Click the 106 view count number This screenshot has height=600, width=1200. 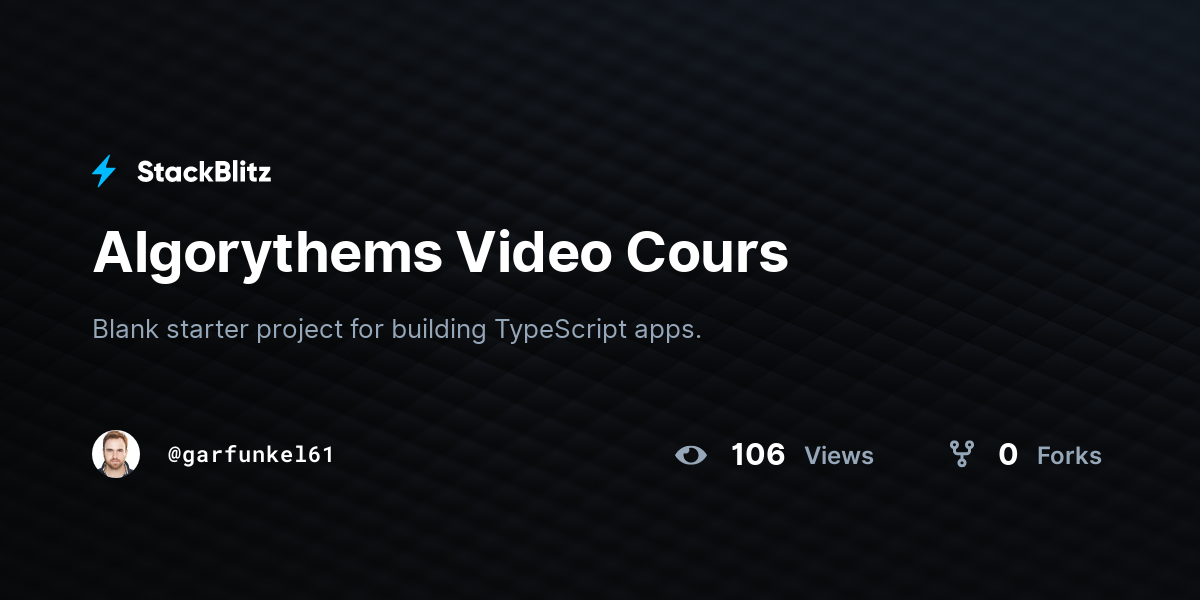758,455
